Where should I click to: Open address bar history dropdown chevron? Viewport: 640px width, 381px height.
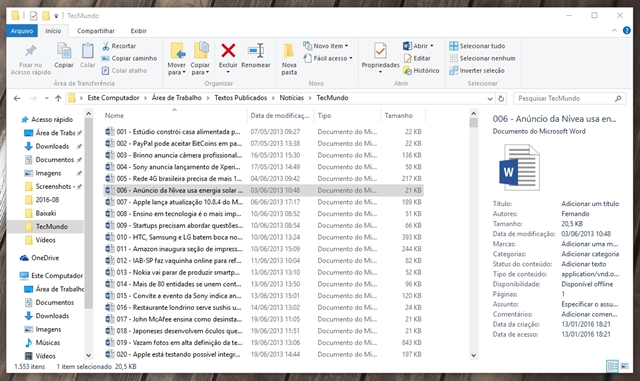(x=490, y=98)
